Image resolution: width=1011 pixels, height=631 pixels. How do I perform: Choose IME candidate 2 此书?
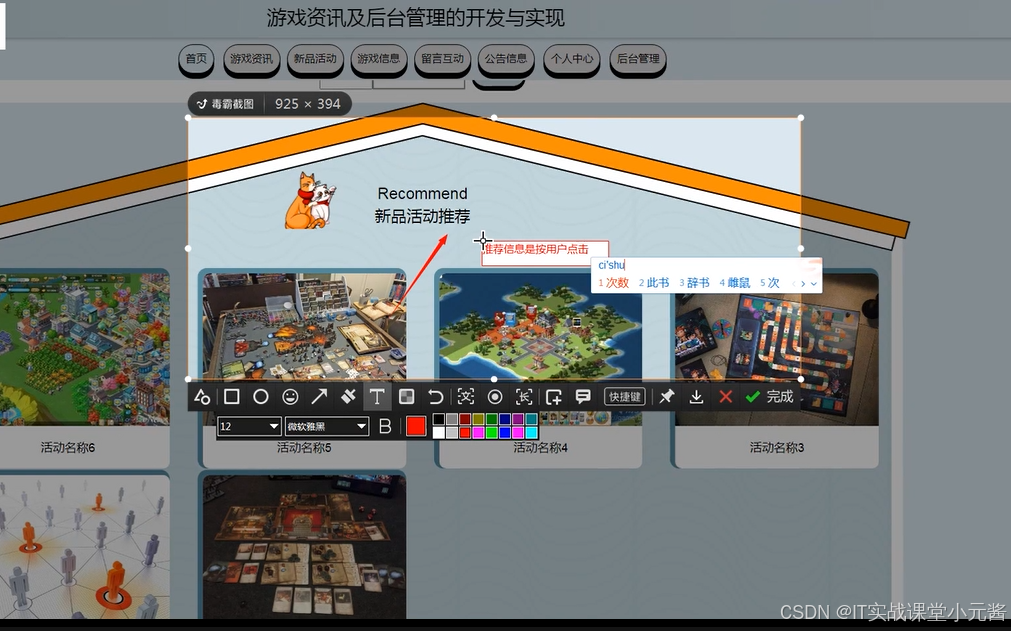click(654, 283)
